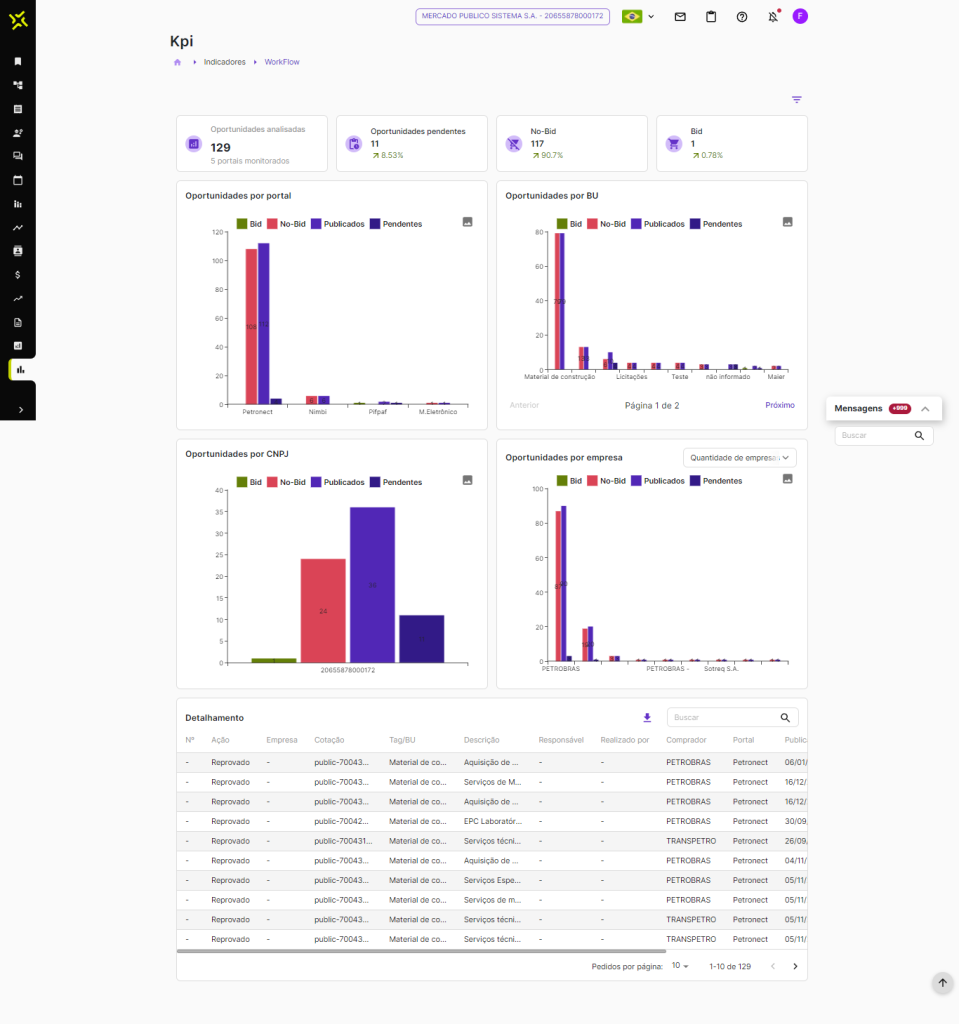Go to Indicadores in the breadcrumb

tap(224, 62)
